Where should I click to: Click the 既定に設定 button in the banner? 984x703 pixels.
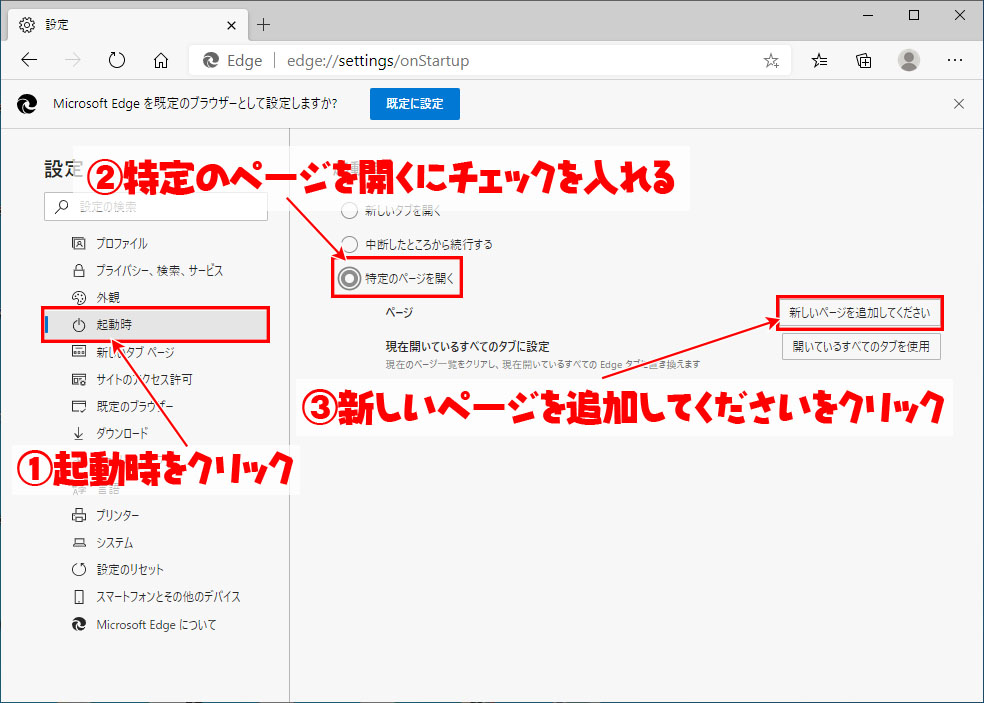tap(414, 103)
